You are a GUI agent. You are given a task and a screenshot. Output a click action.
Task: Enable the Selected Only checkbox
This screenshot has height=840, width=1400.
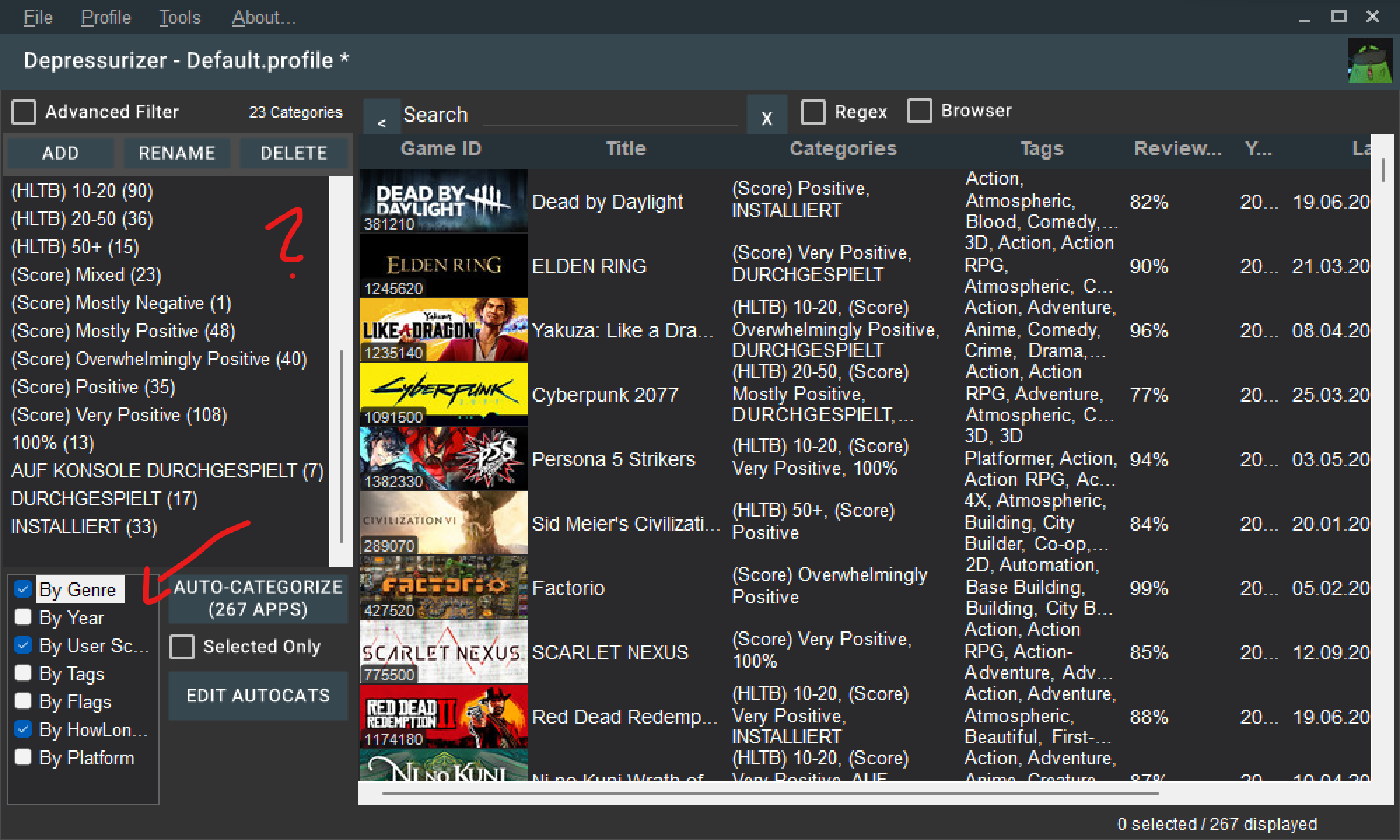coord(182,646)
